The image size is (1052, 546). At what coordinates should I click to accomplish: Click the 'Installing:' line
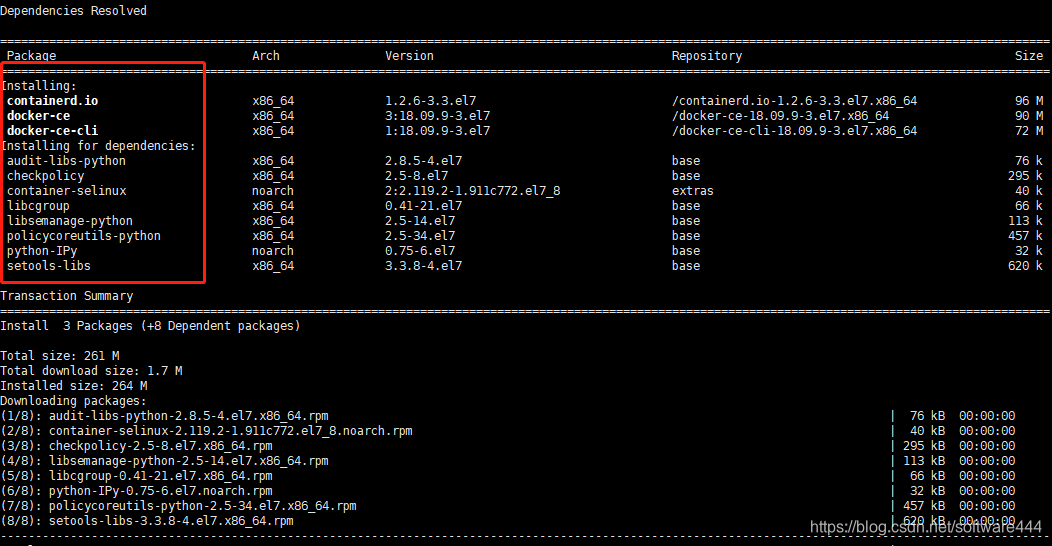click(x=39, y=86)
